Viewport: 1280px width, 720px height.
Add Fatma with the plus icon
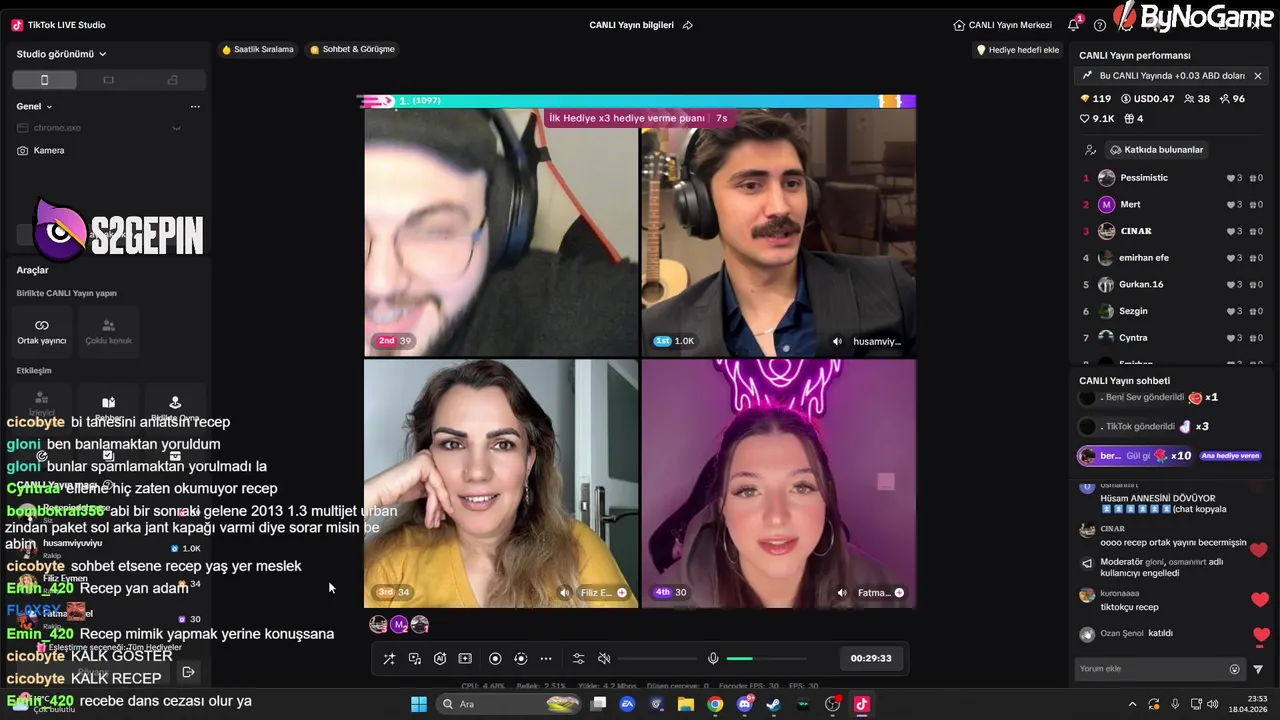[x=899, y=593]
